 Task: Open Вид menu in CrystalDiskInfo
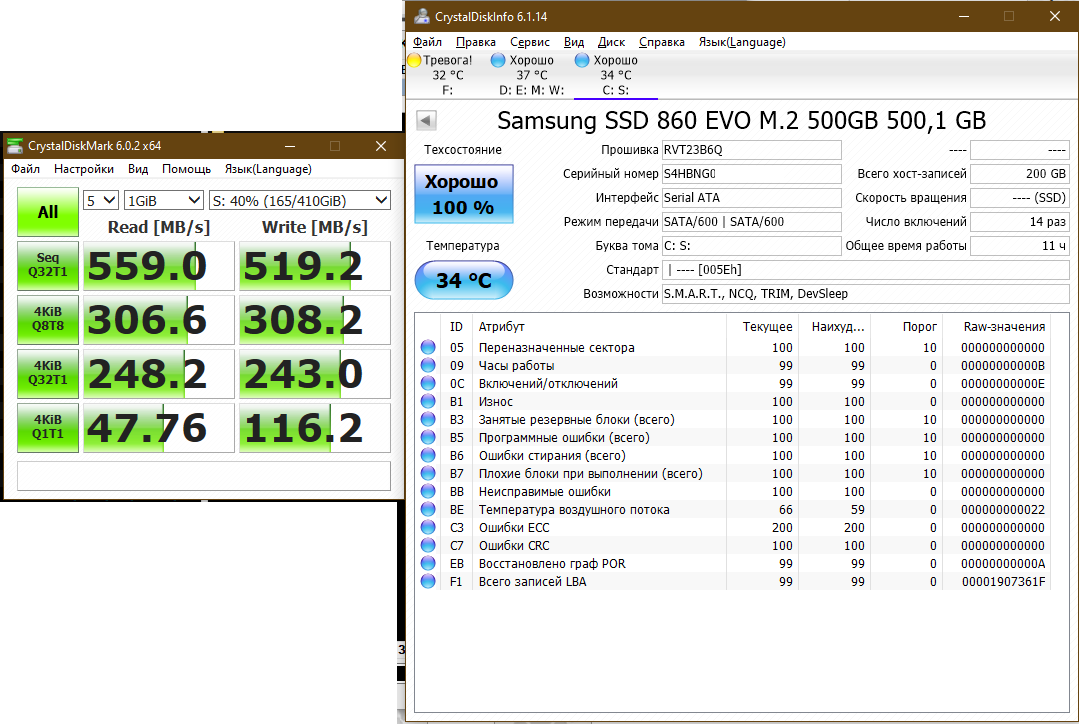574,42
